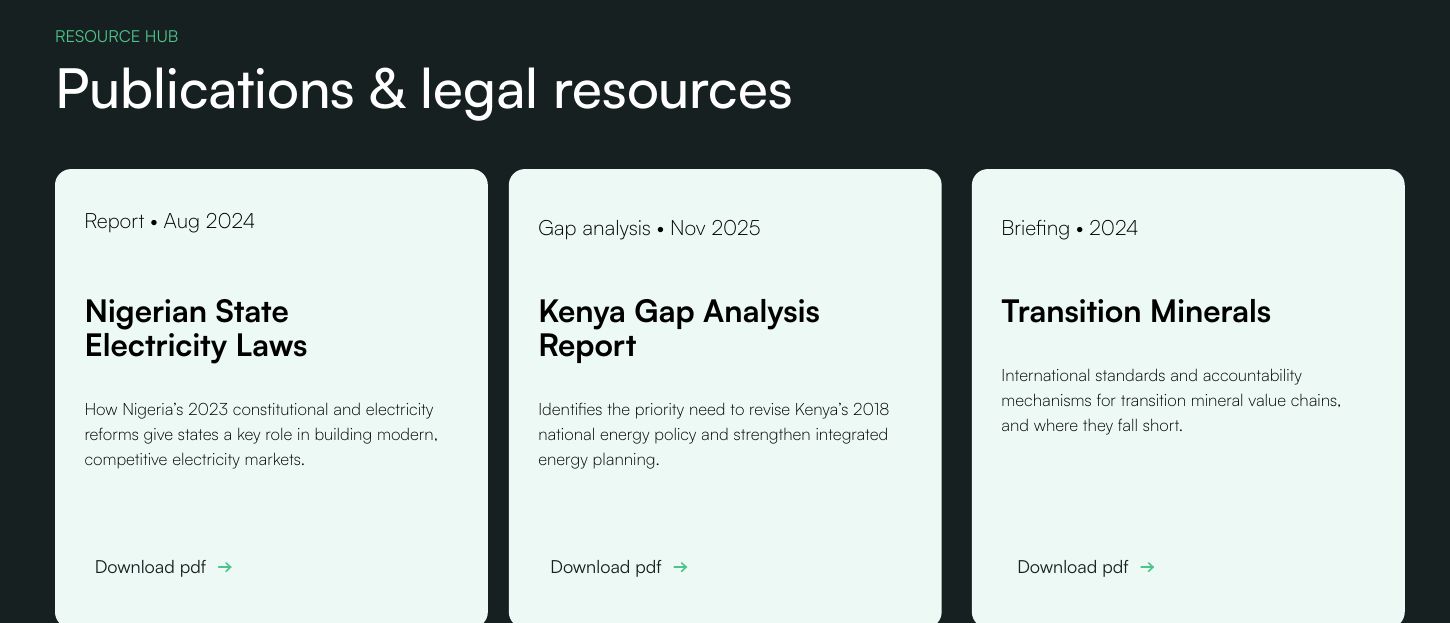
Task: Open the Kenya Gap Analysis Report title
Action: 679,328
